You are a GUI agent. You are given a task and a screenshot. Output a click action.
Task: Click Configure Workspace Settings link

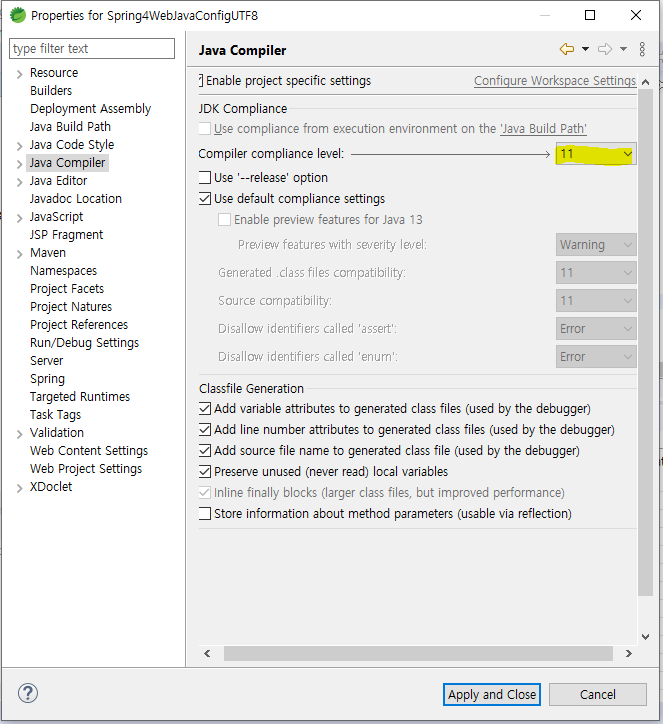pos(555,81)
